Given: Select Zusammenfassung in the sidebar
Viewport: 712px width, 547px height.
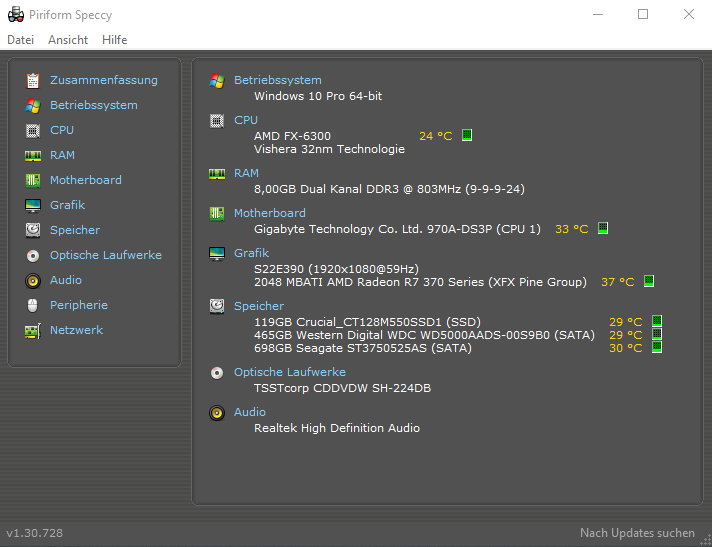Looking at the screenshot, I should pos(104,80).
